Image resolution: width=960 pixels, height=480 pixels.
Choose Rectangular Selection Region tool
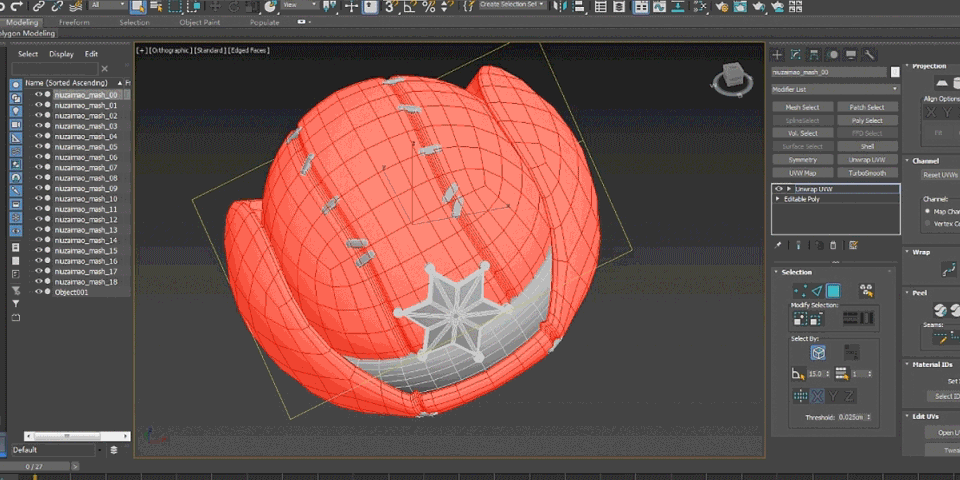[x=176, y=6]
